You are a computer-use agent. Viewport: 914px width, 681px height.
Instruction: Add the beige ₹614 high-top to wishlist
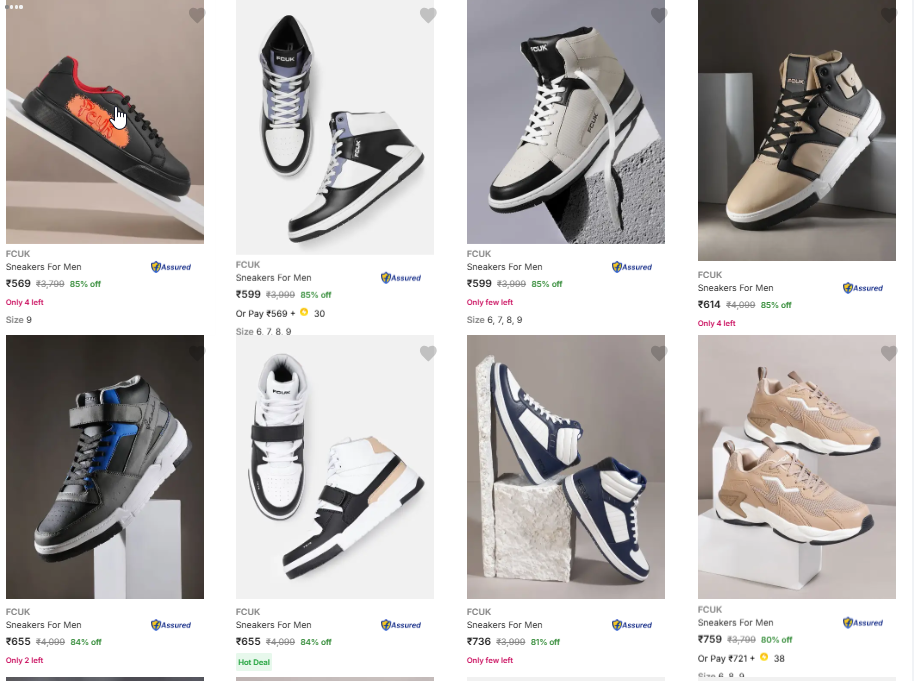click(x=889, y=15)
